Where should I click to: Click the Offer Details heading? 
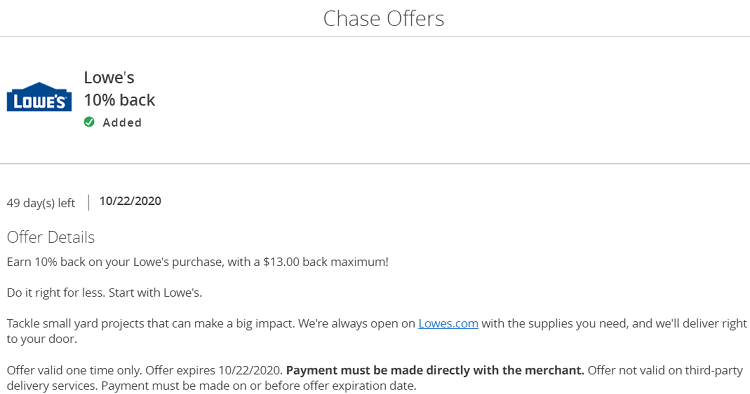[51, 237]
